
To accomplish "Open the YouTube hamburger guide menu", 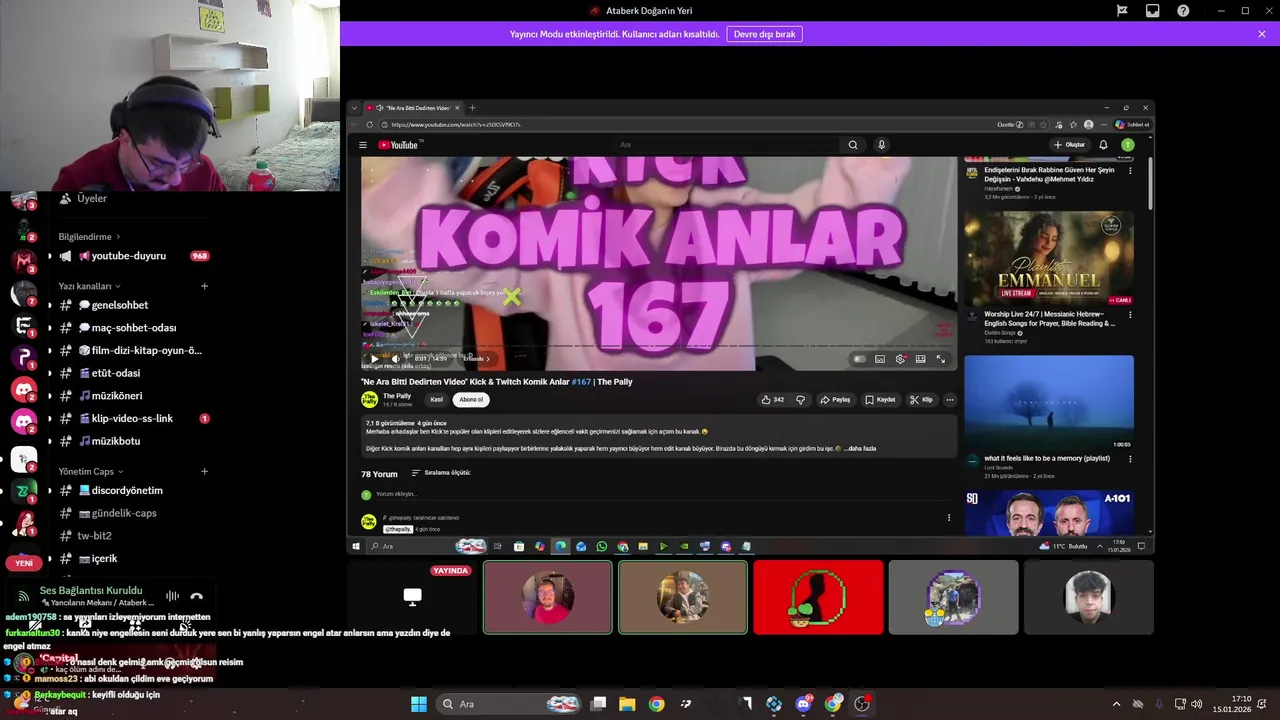I will tap(363, 145).
